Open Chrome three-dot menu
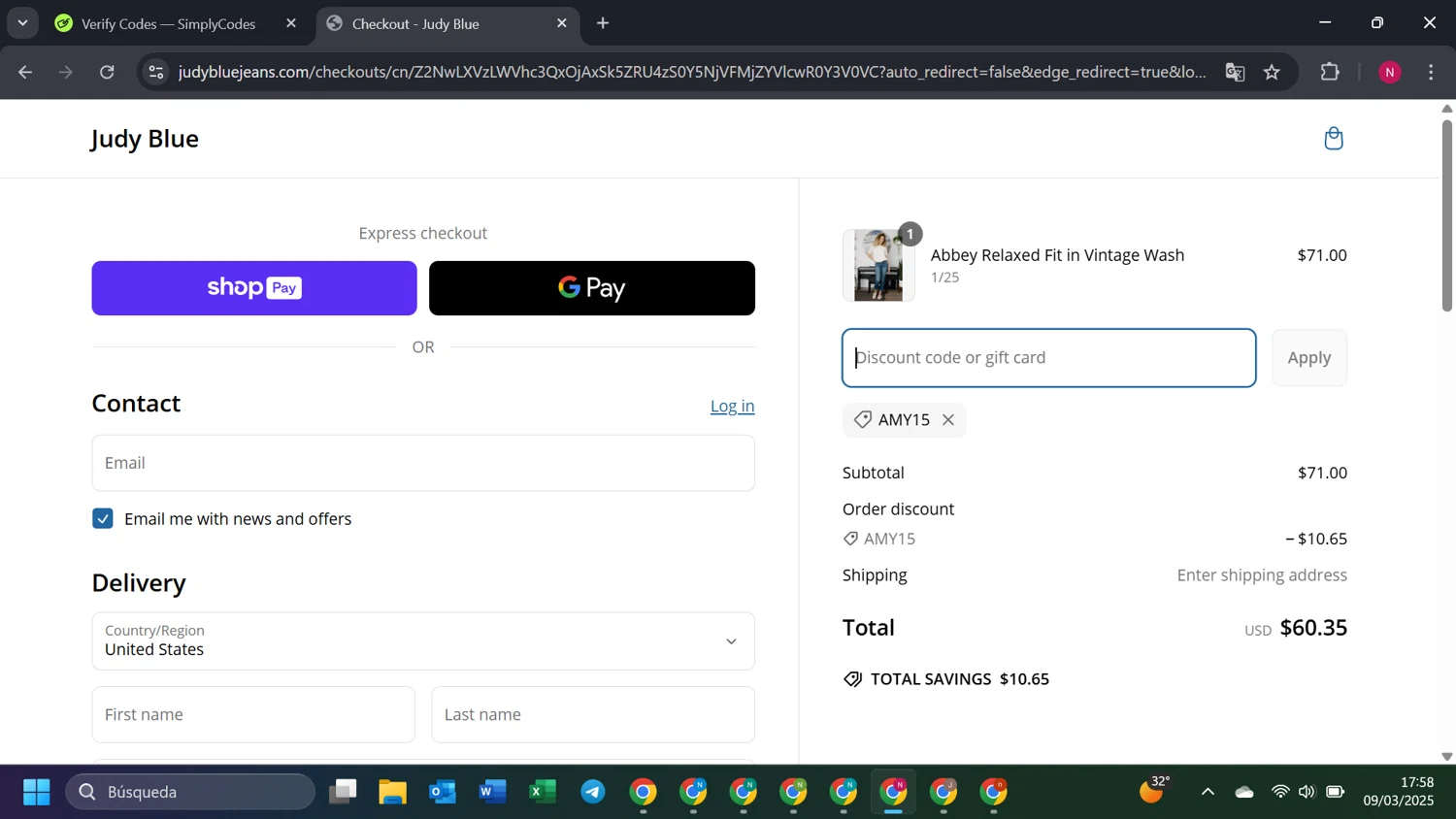Screen dimensions: 1456x819 click(1431, 72)
